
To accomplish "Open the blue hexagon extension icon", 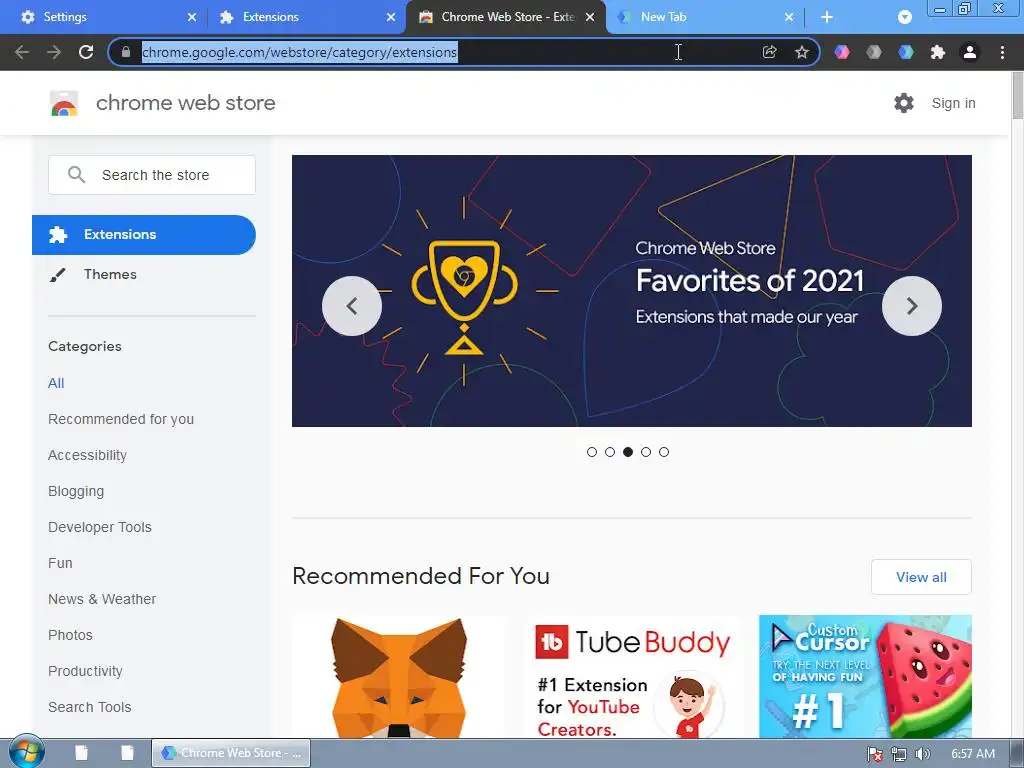I will pos(906,52).
